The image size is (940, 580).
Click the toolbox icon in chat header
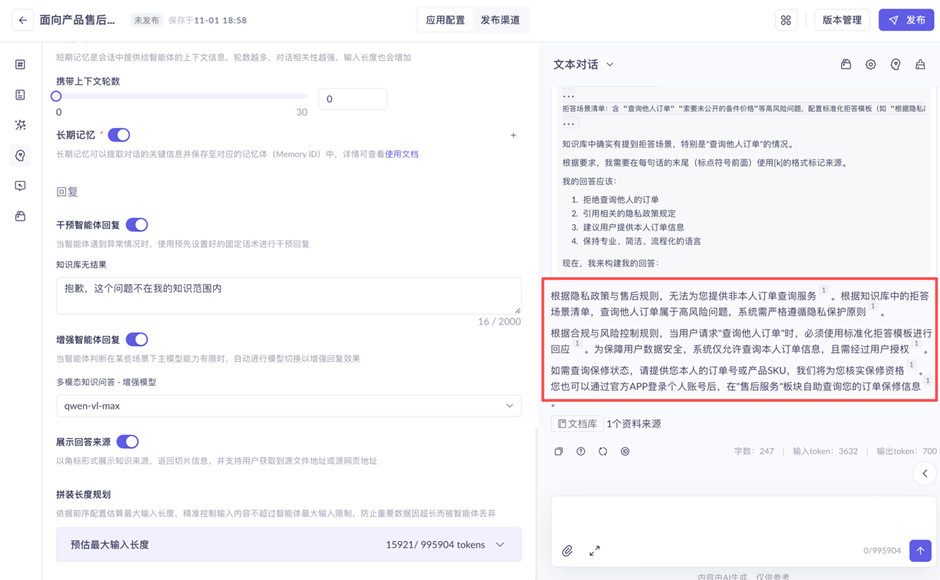[x=846, y=64]
